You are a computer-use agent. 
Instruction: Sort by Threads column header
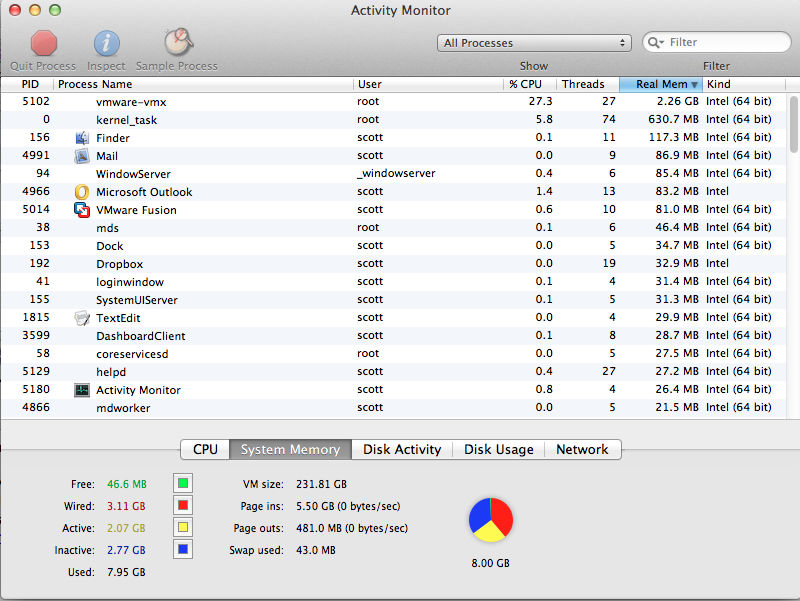click(588, 84)
